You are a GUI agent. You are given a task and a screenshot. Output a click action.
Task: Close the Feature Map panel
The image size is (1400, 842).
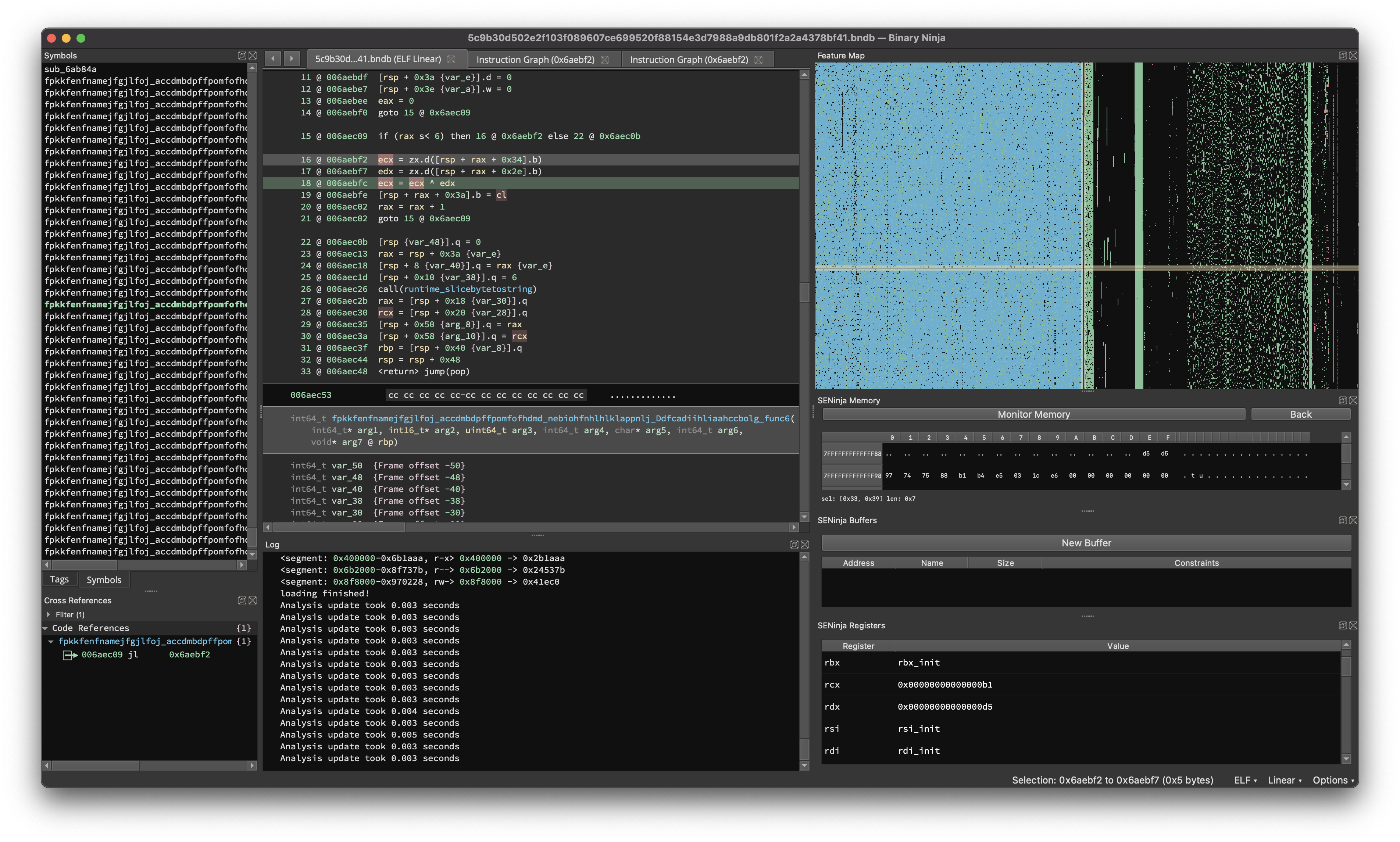pos(1353,56)
